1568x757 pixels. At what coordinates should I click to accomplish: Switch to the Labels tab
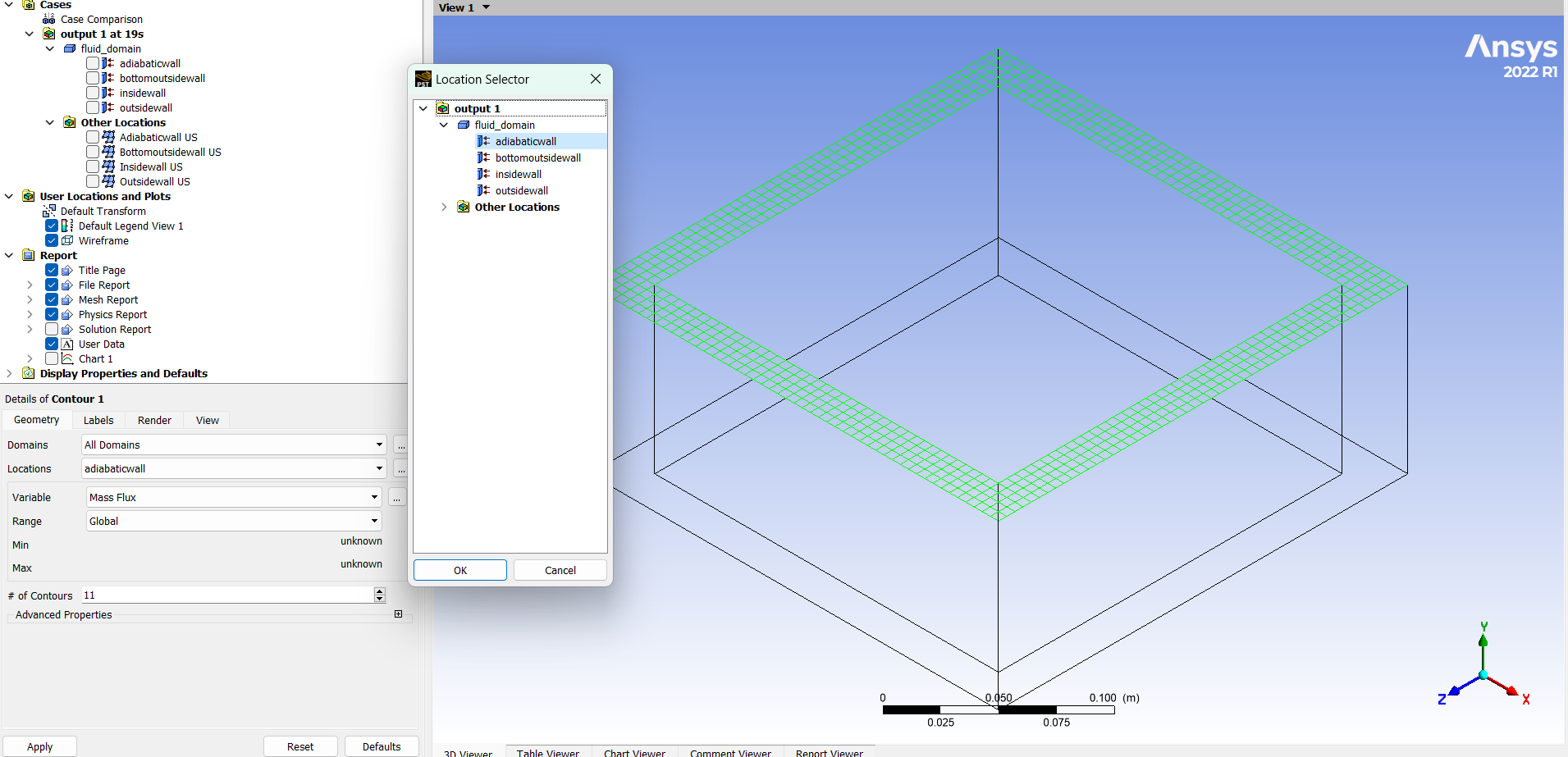pyautogui.click(x=98, y=420)
